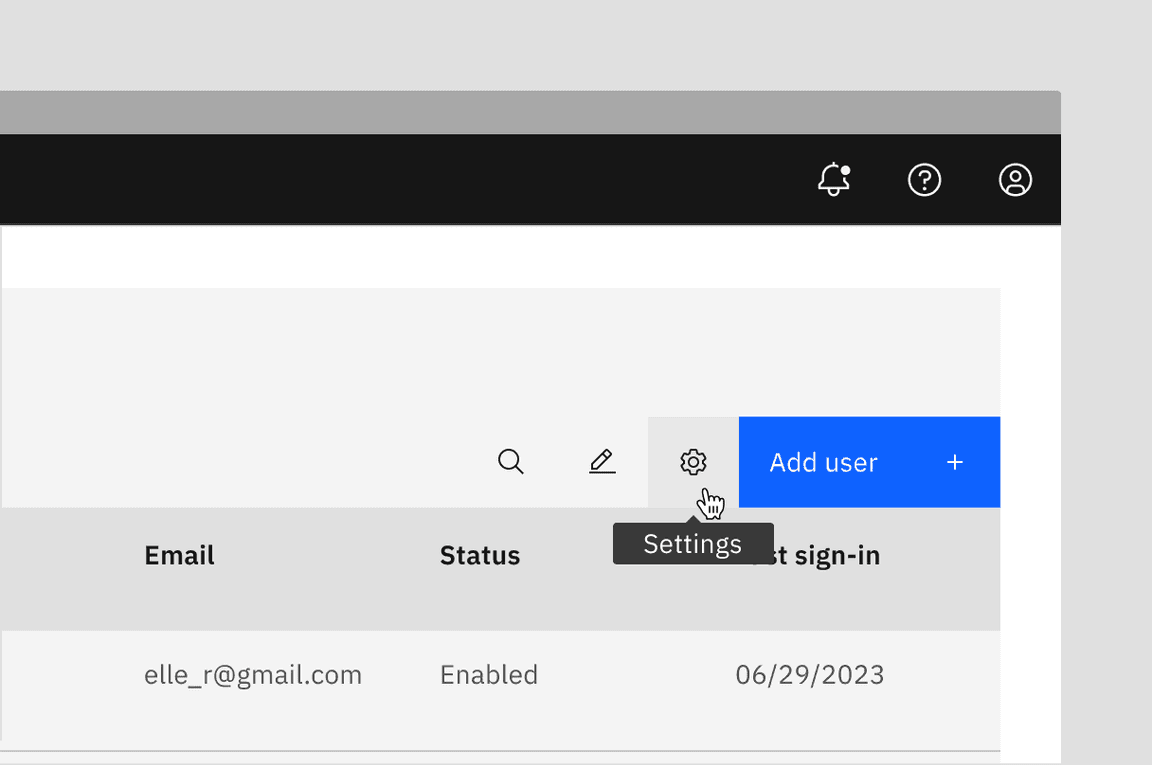Click the search magnifier in table toolbar

510,462
